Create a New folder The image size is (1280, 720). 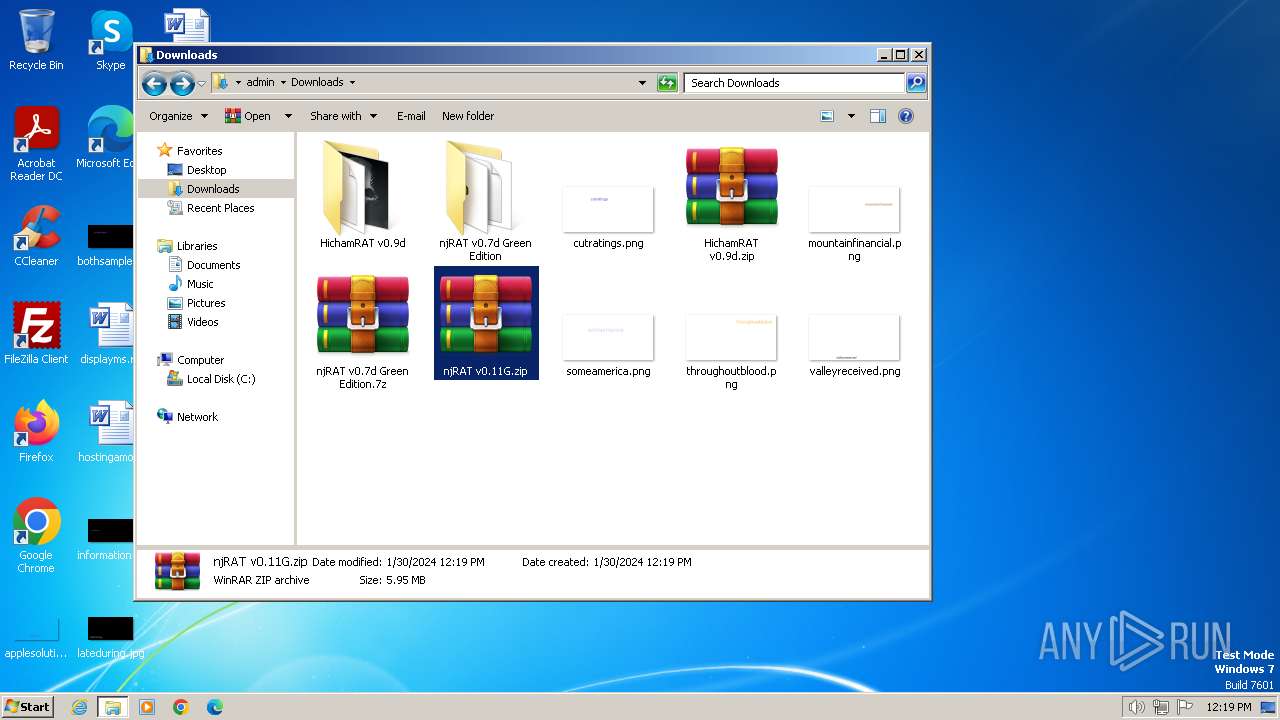point(468,116)
